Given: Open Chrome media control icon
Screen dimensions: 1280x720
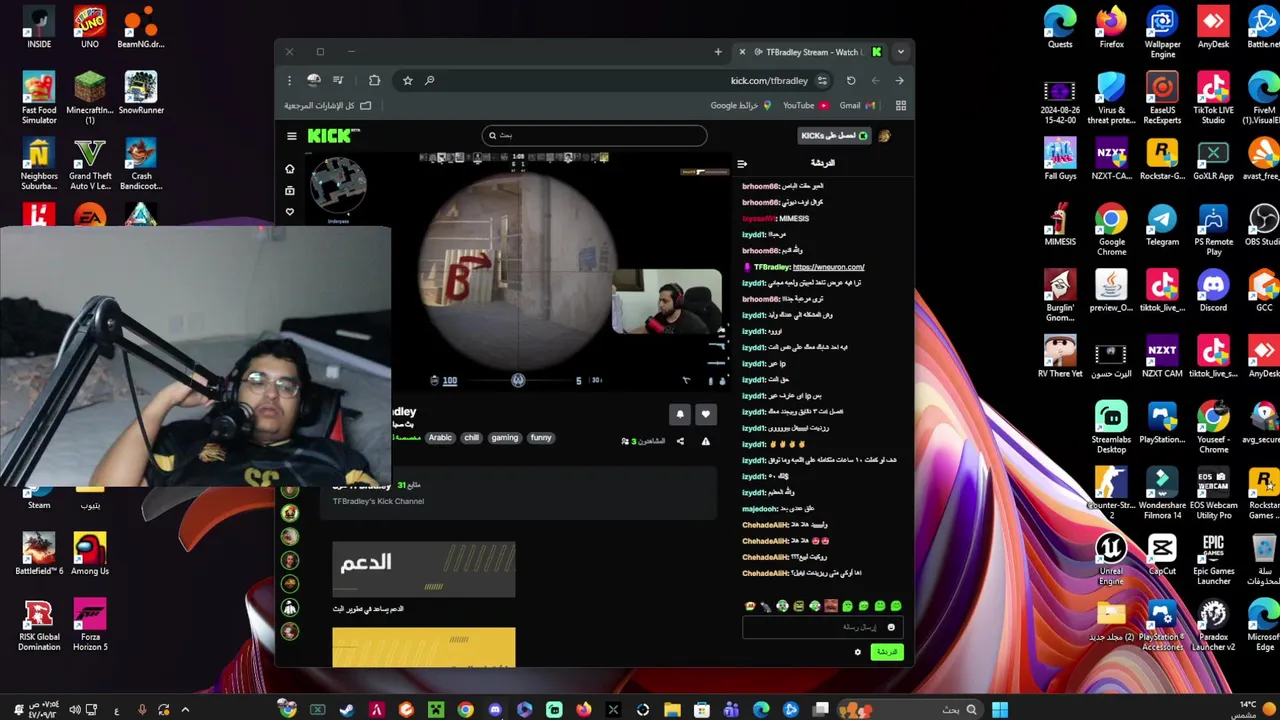Looking at the screenshot, I should click(338, 80).
